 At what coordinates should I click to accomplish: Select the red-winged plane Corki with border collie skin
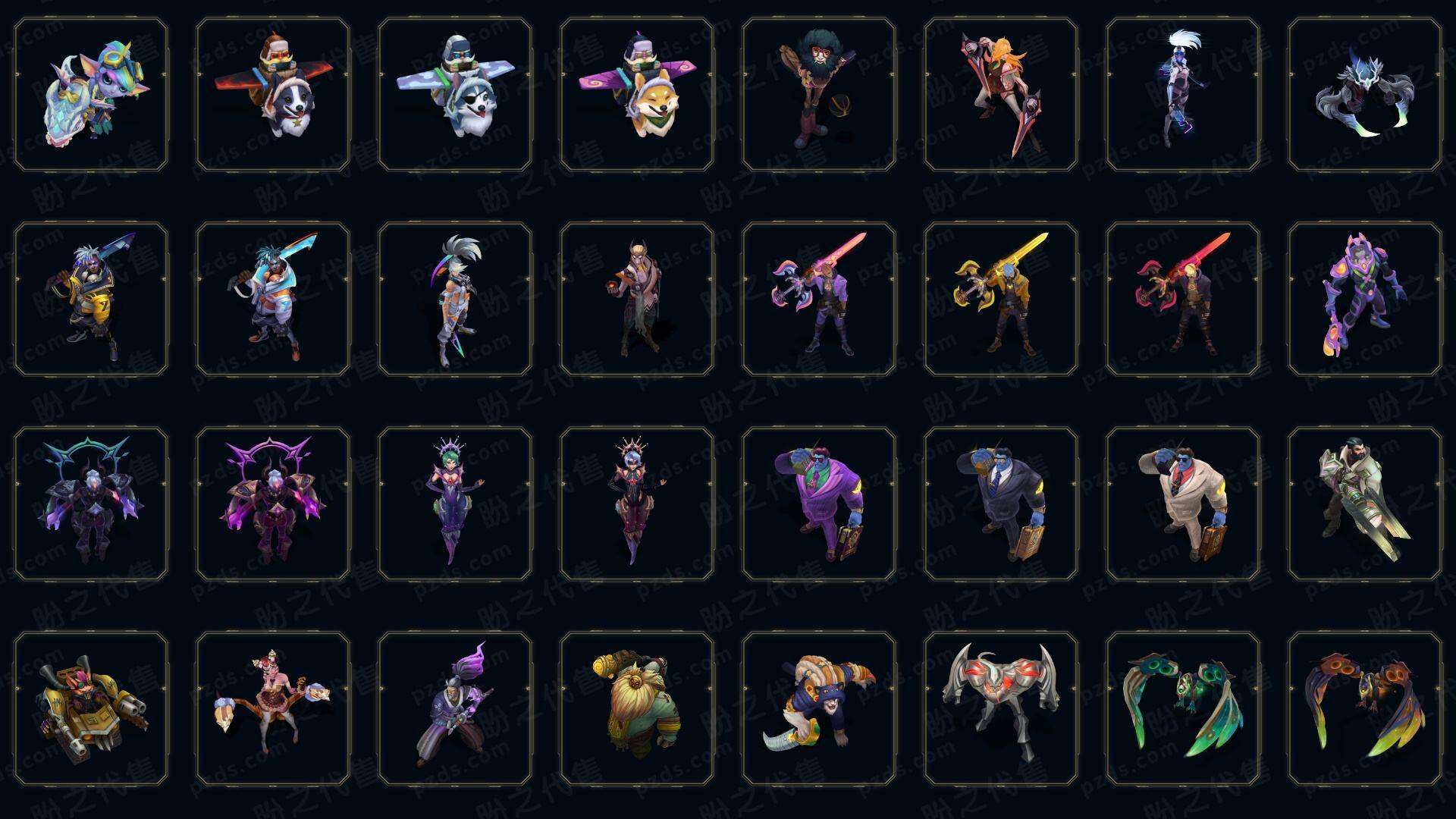click(273, 95)
